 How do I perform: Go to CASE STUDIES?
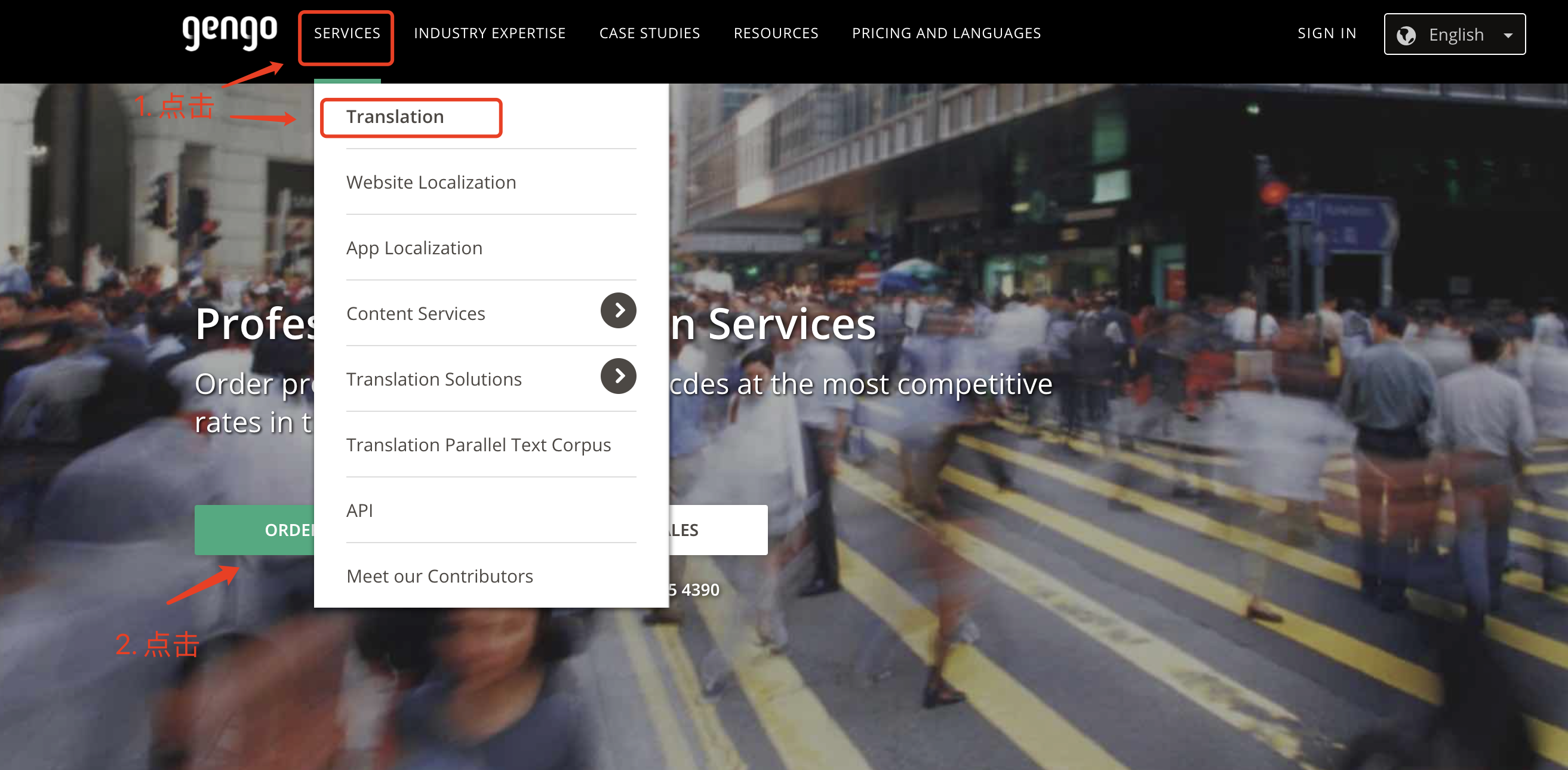coord(650,33)
